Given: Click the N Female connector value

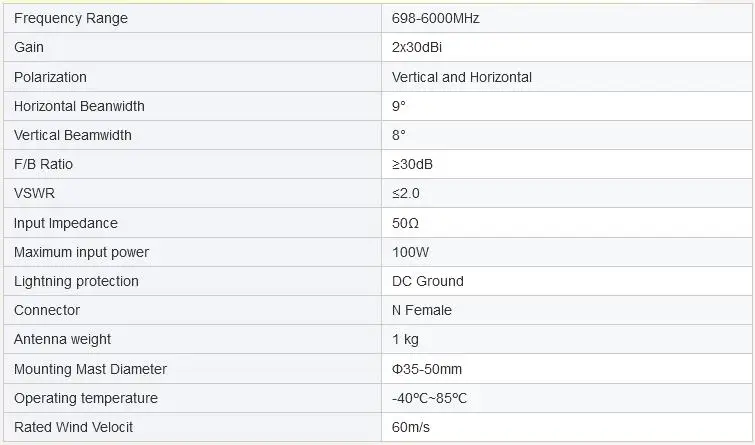Looking at the screenshot, I should [421, 310].
